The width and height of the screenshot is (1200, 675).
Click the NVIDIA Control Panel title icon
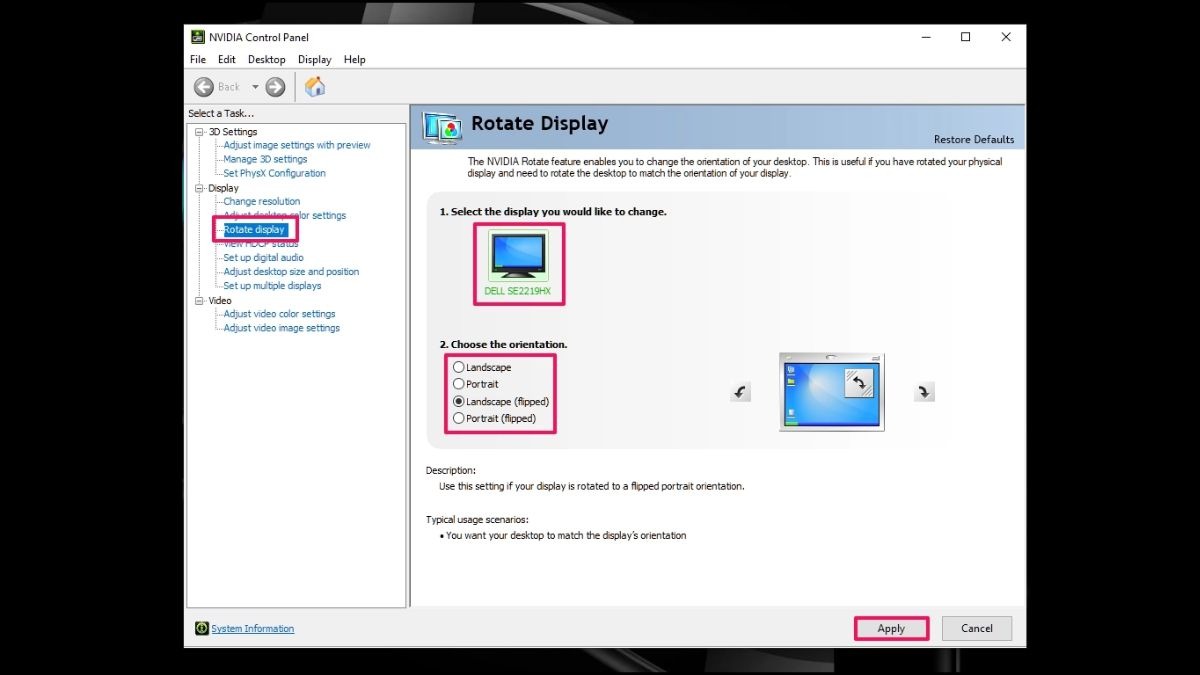[x=198, y=37]
